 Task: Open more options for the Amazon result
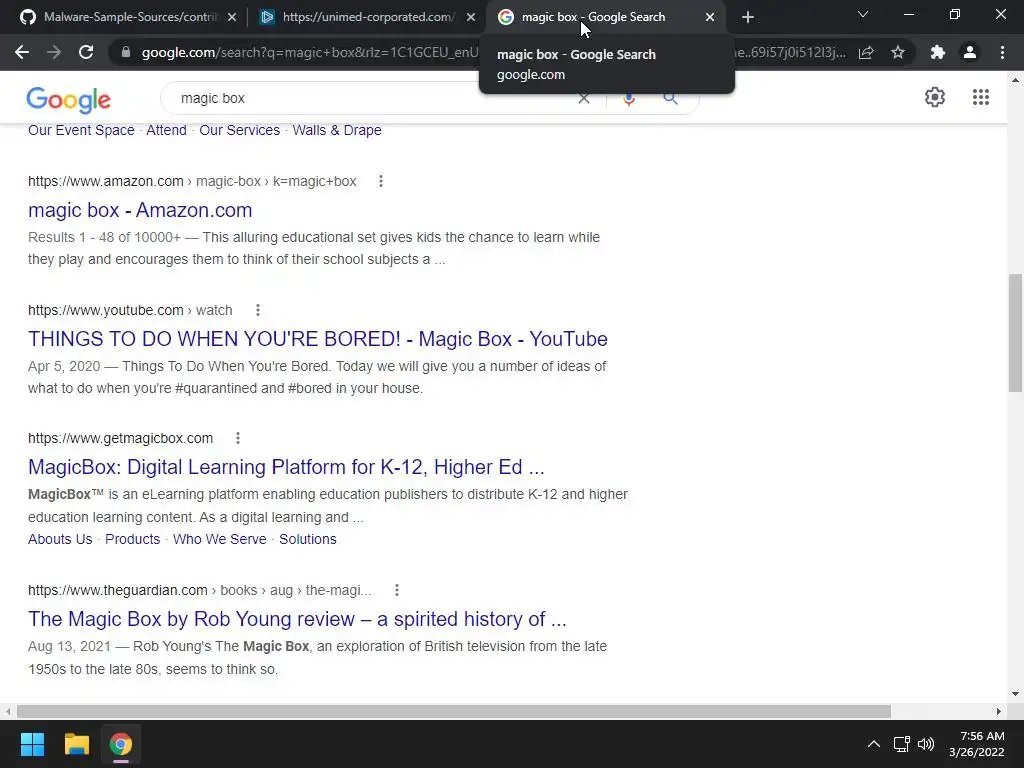pos(381,182)
